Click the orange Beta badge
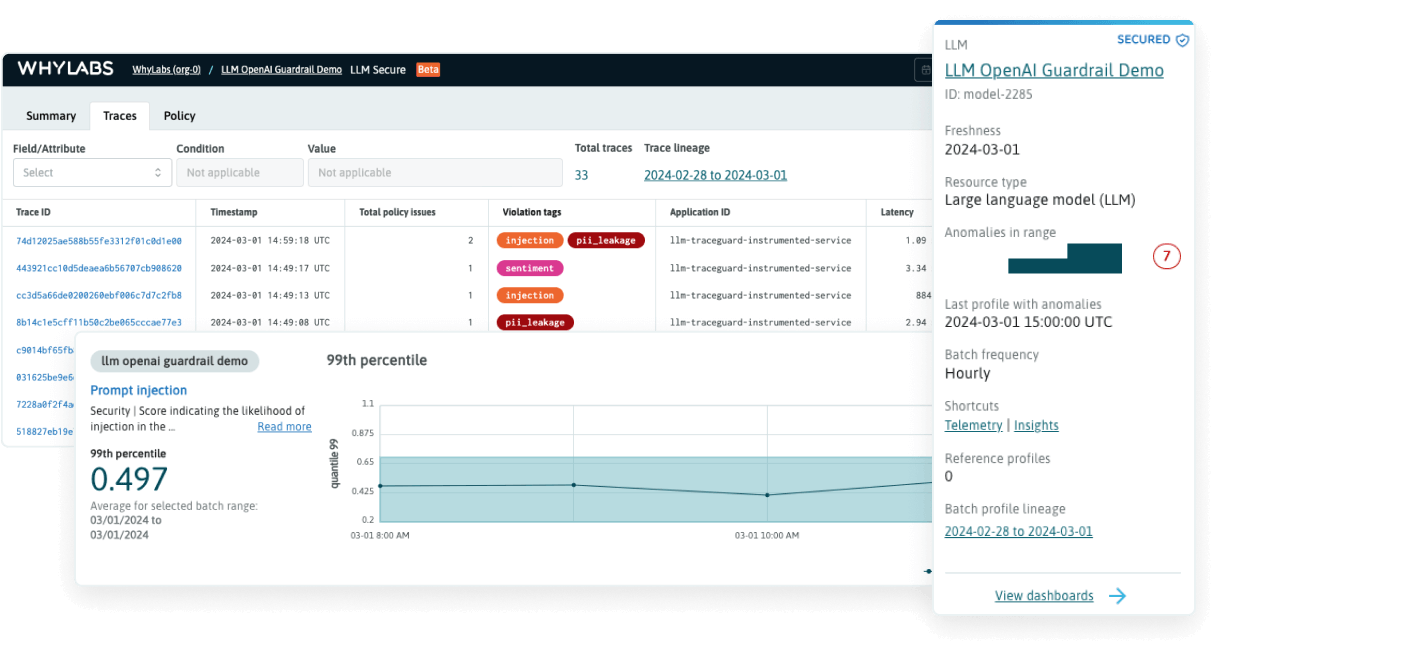The height and width of the screenshot is (657, 1401). pos(428,69)
